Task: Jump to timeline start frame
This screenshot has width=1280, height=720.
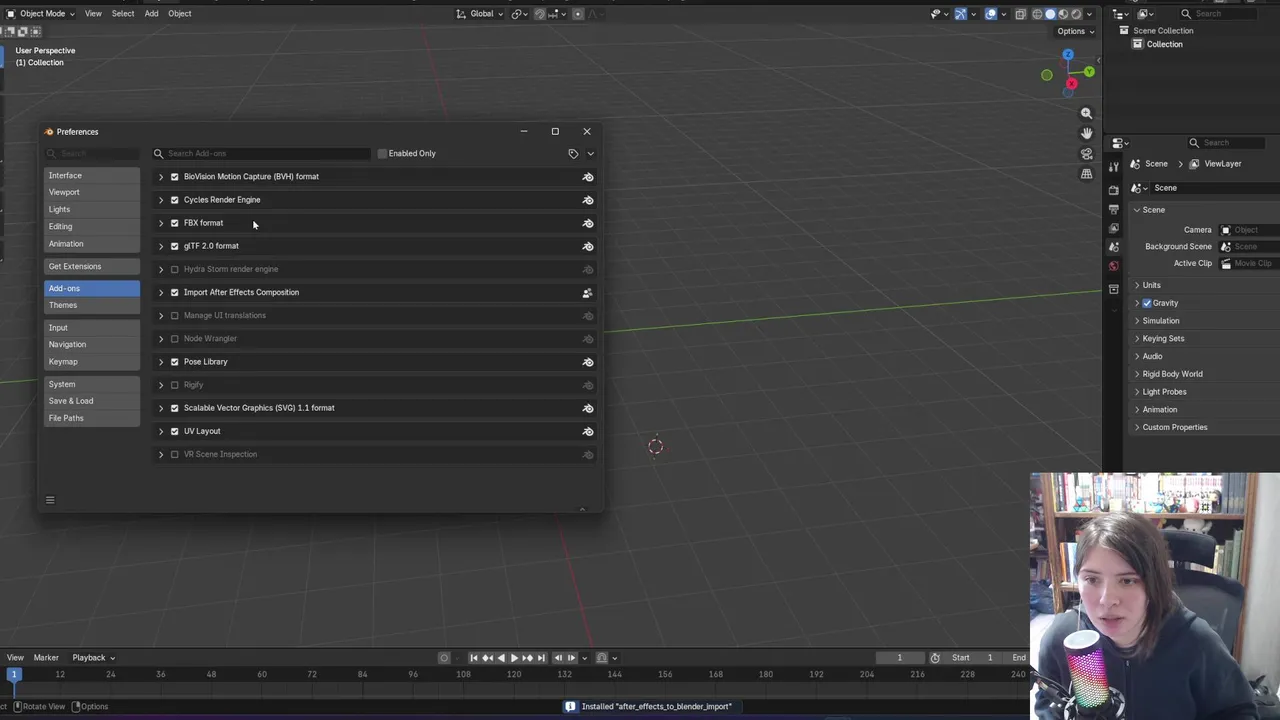Action: click(x=474, y=658)
